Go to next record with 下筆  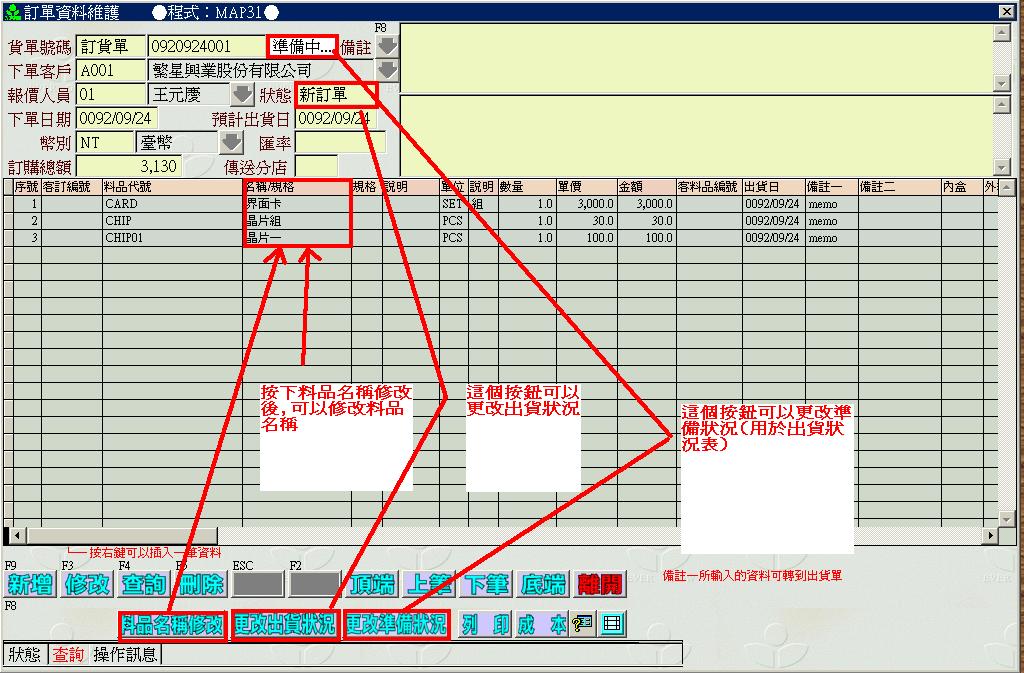[x=487, y=585]
